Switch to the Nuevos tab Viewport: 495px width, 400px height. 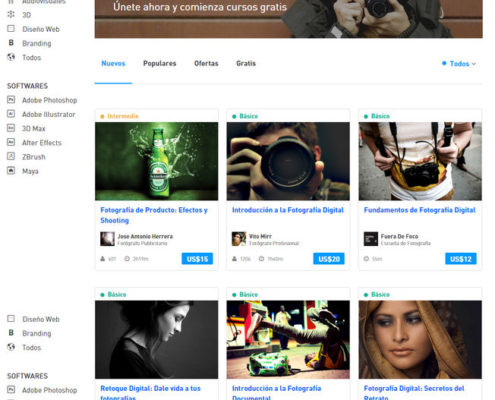point(113,63)
